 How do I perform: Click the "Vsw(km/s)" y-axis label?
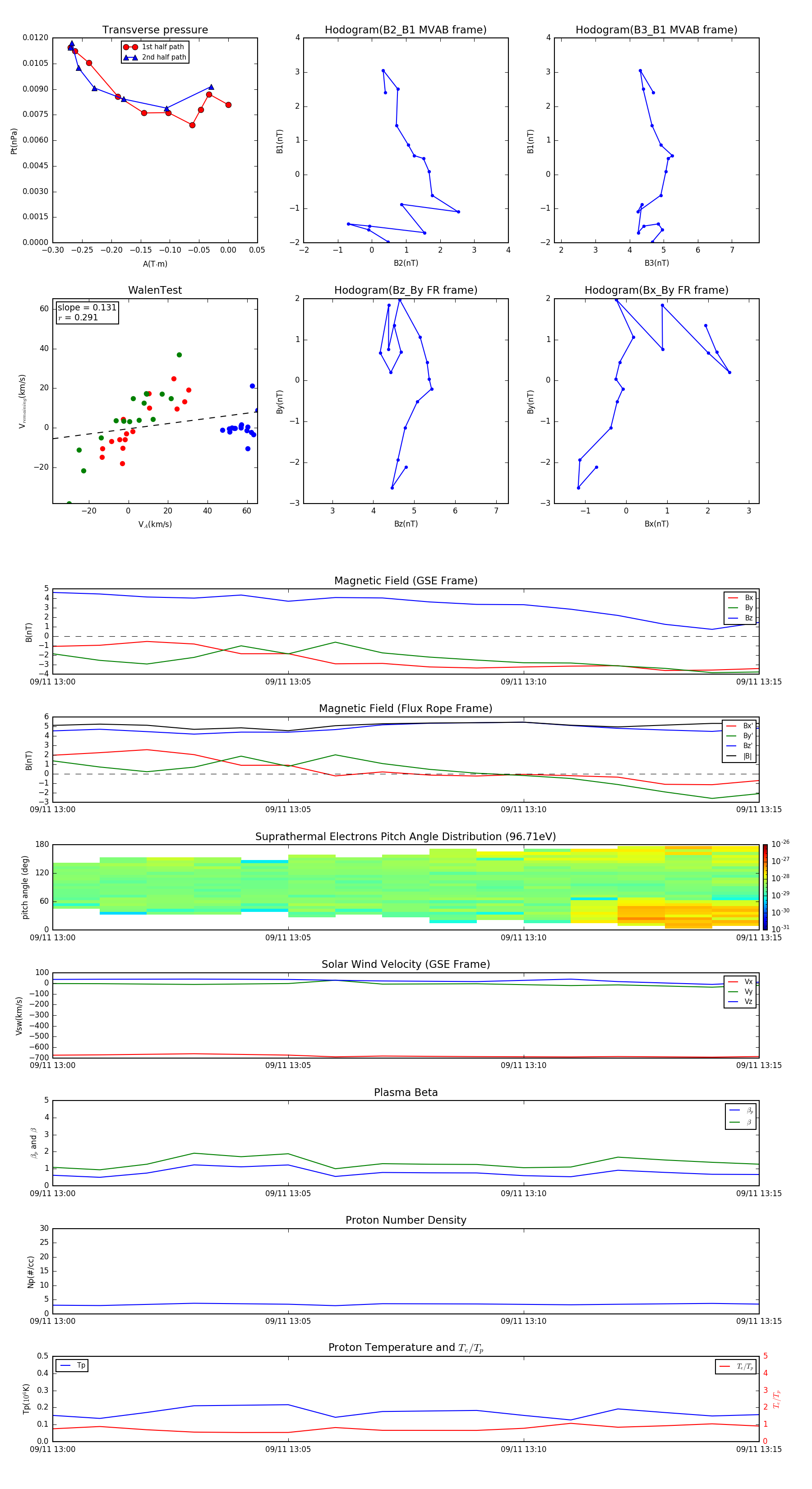coord(19,1016)
